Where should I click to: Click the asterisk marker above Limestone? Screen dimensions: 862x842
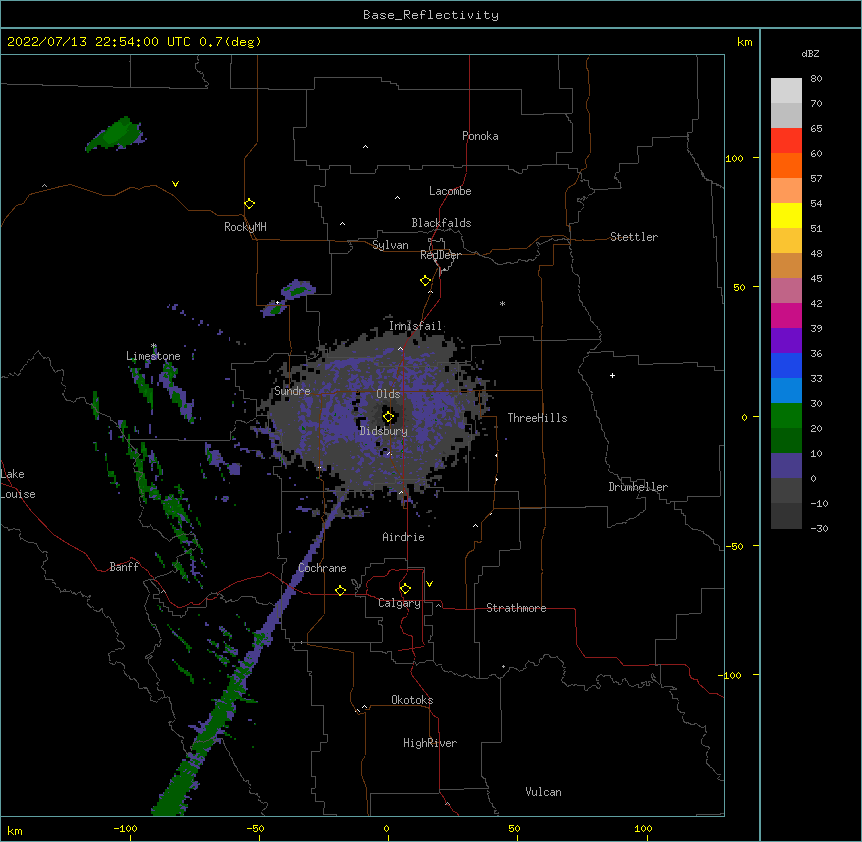[x=154, y=346]
